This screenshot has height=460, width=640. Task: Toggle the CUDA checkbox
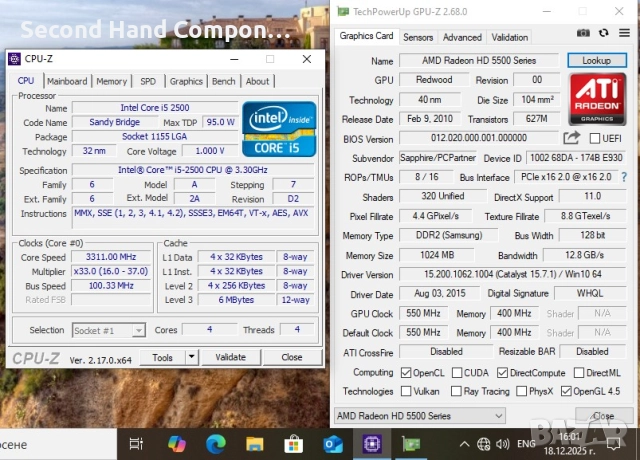pos(457,373)
